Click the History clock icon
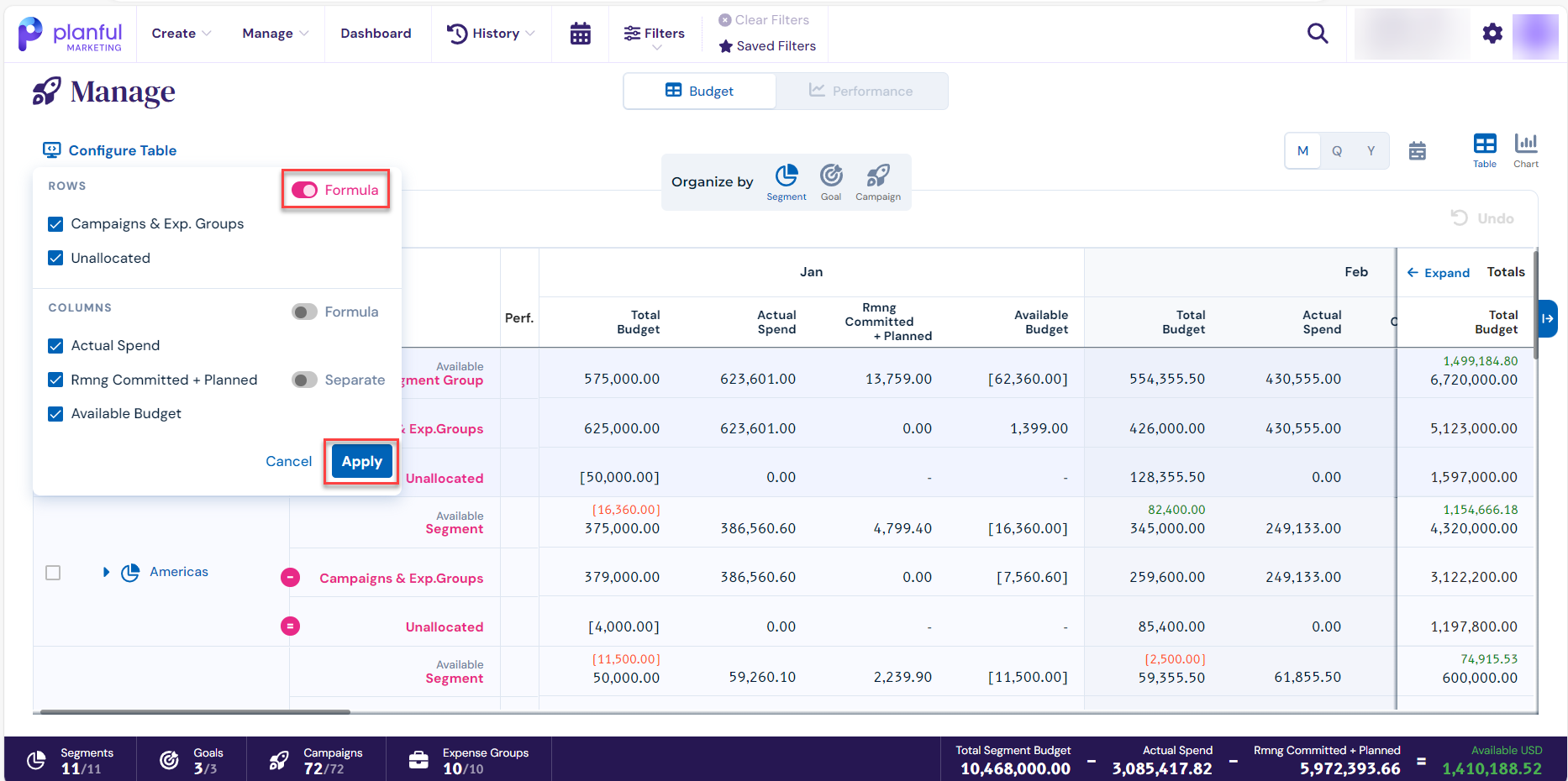 tap(457, 34)
